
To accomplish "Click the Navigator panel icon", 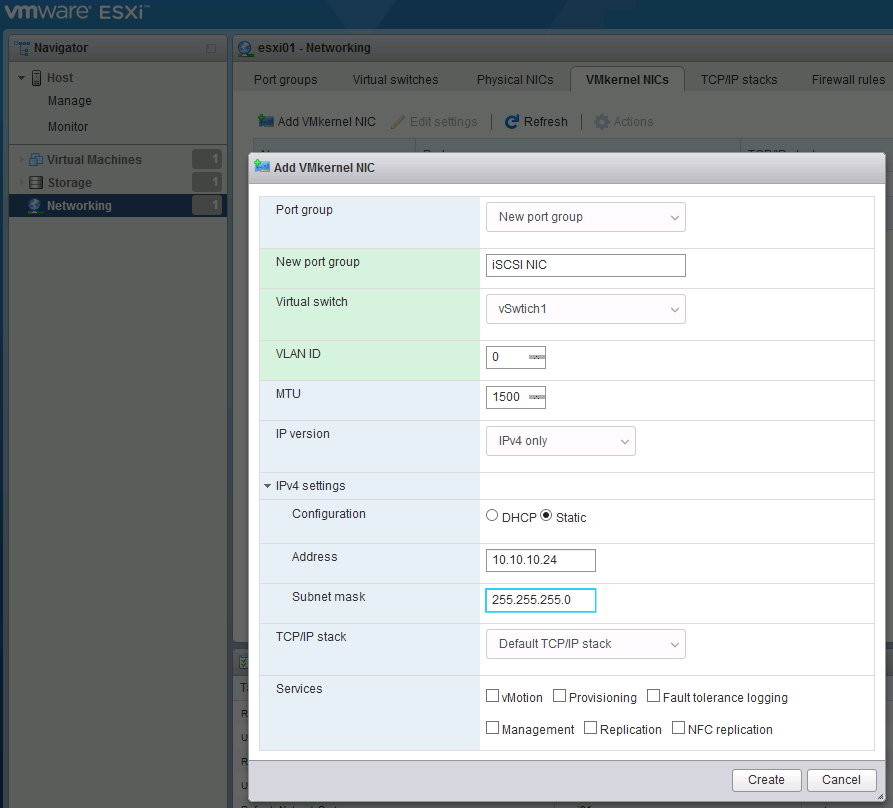I will coord(22,48).
